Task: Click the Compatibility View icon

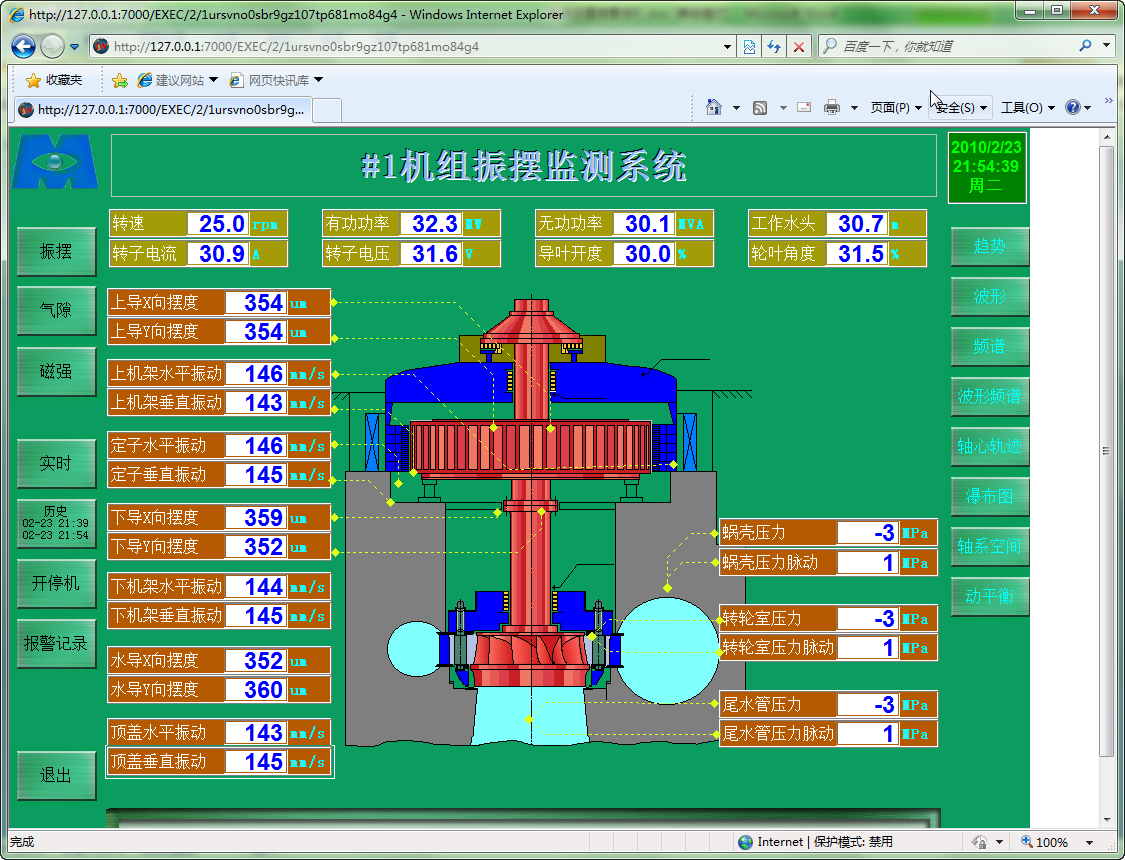Action: pyautogui.click(x=748, y=46)
